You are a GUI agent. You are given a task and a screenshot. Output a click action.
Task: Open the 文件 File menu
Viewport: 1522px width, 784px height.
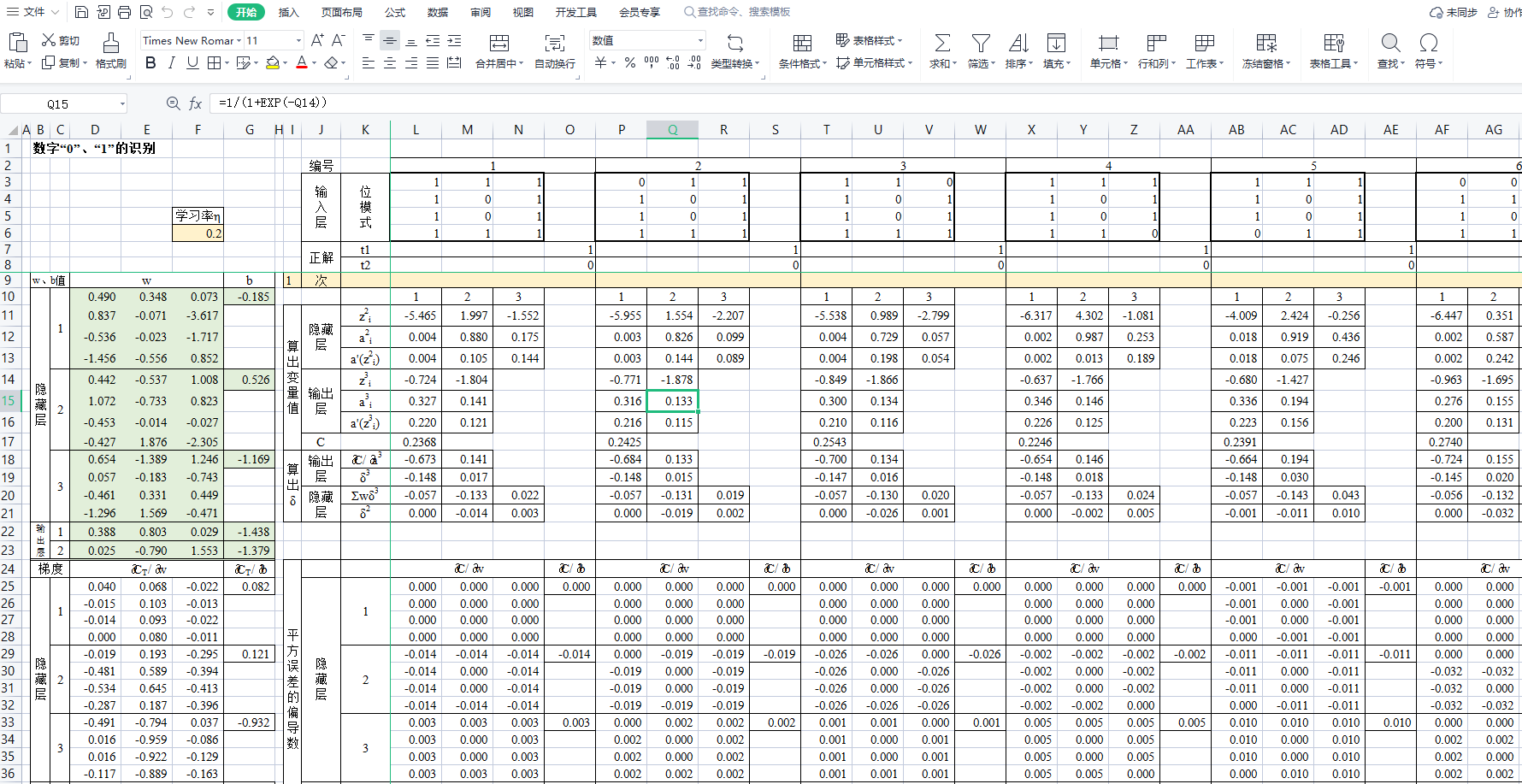(x=33, y=12)
